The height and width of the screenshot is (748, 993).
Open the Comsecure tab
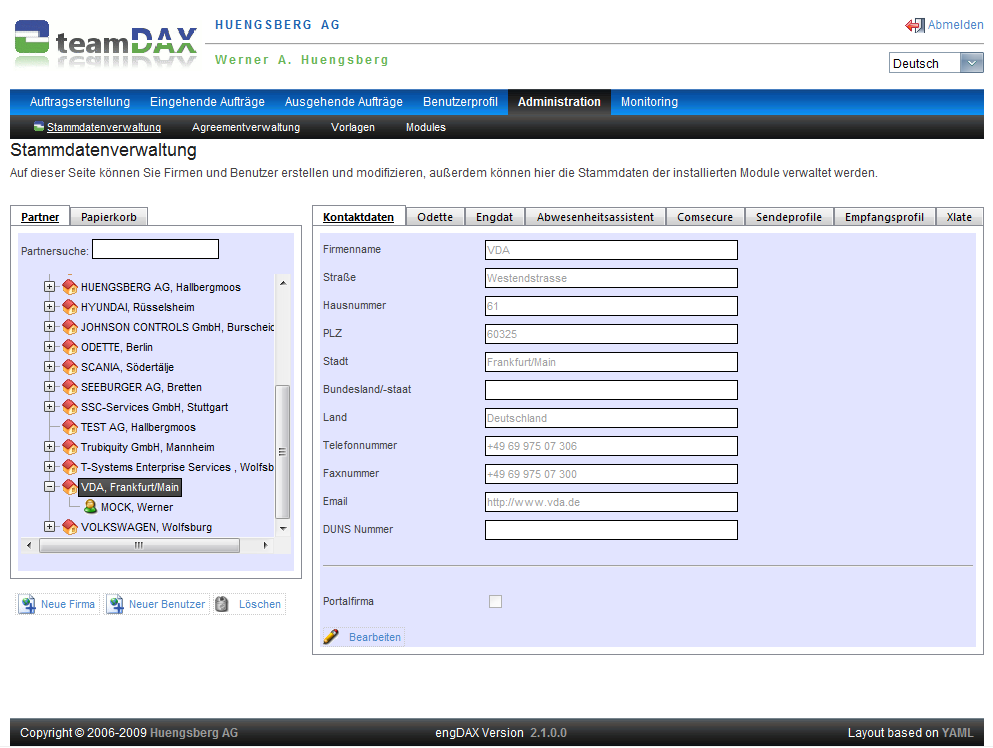click(x=705, y=217)
